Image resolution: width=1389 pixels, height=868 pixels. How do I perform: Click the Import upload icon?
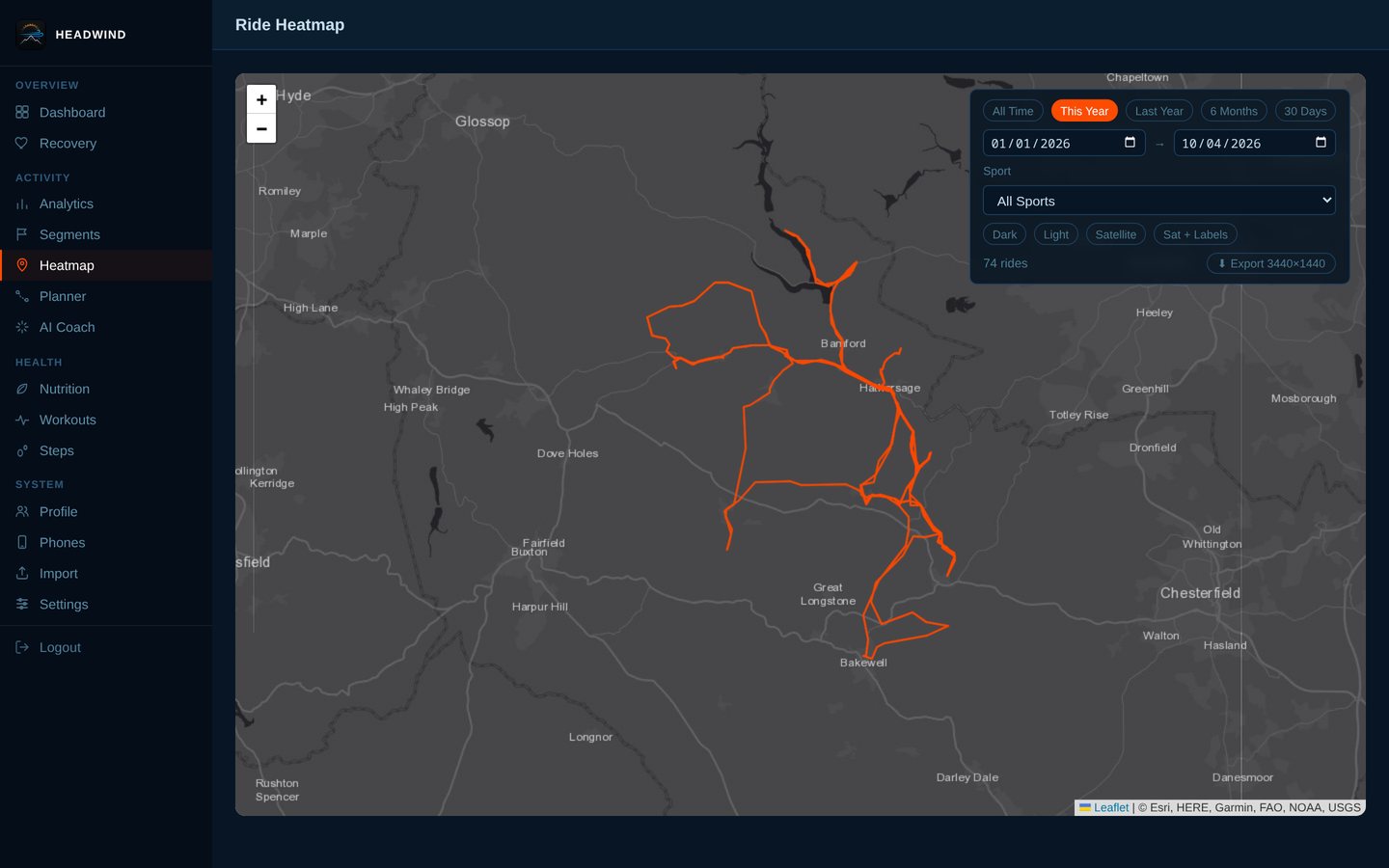pos(22,574)
